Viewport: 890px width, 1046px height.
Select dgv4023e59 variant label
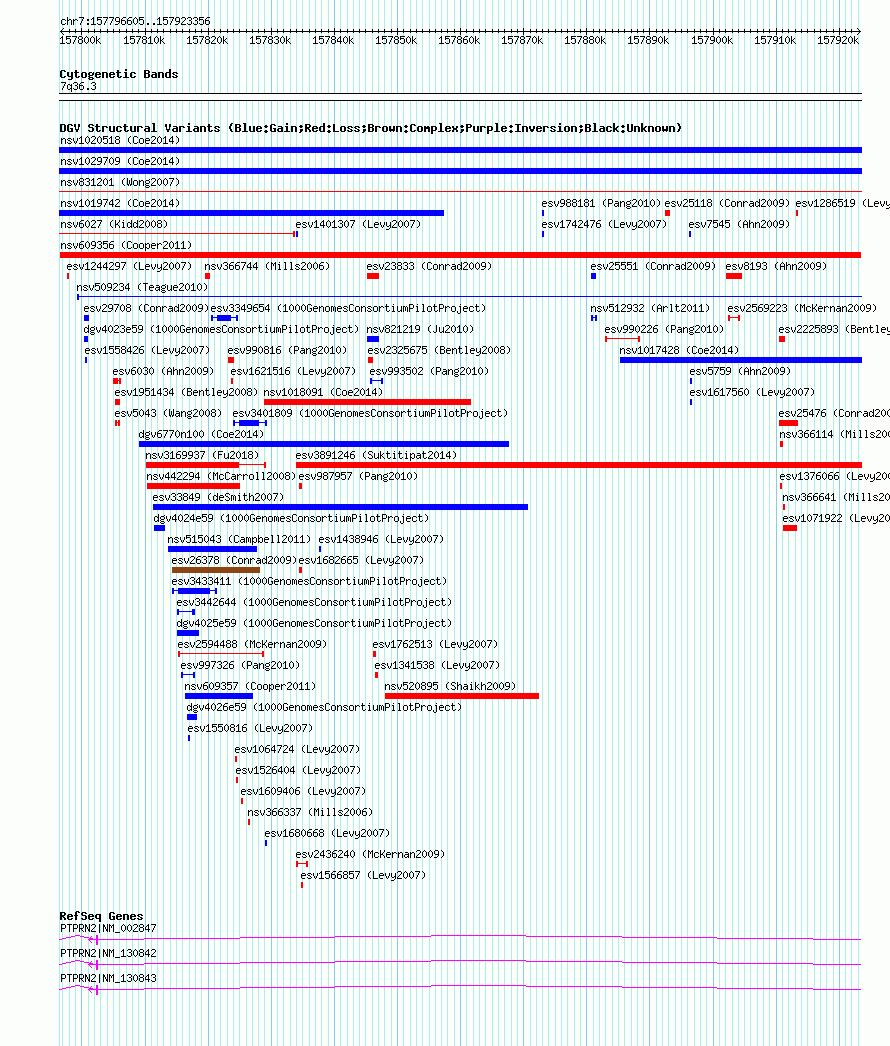pos(221,329)
